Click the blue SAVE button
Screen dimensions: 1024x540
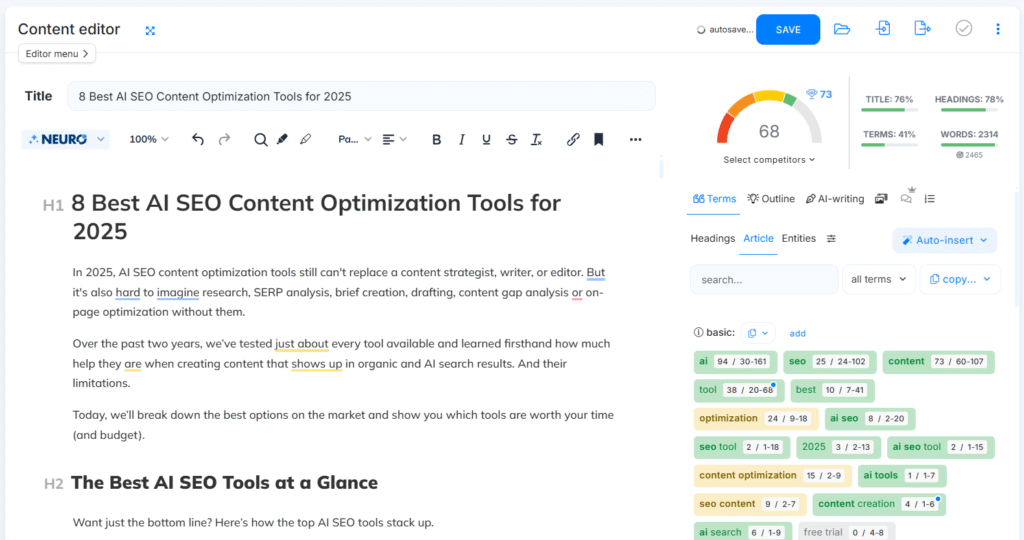pyautogui.click(x=788, y=30)
